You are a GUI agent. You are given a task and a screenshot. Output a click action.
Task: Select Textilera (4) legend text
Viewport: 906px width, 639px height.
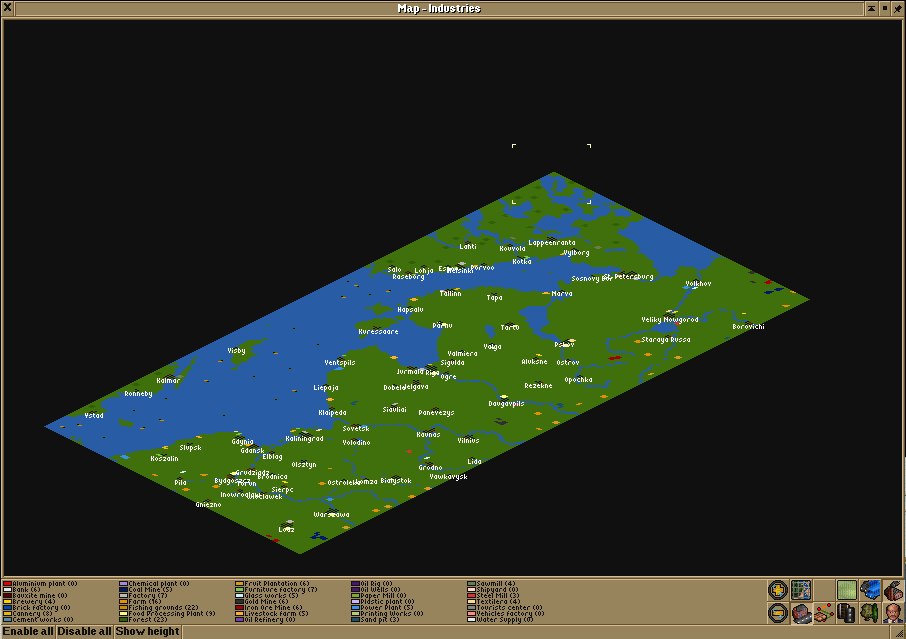point(499,601)
